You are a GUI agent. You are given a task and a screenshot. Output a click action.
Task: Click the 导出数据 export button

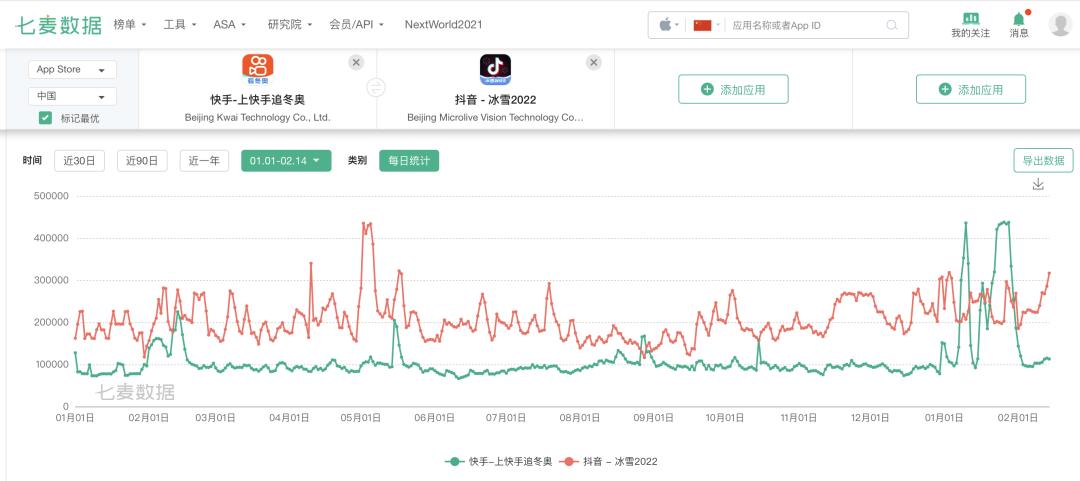pyautogui.click(x=1043, y=161)
